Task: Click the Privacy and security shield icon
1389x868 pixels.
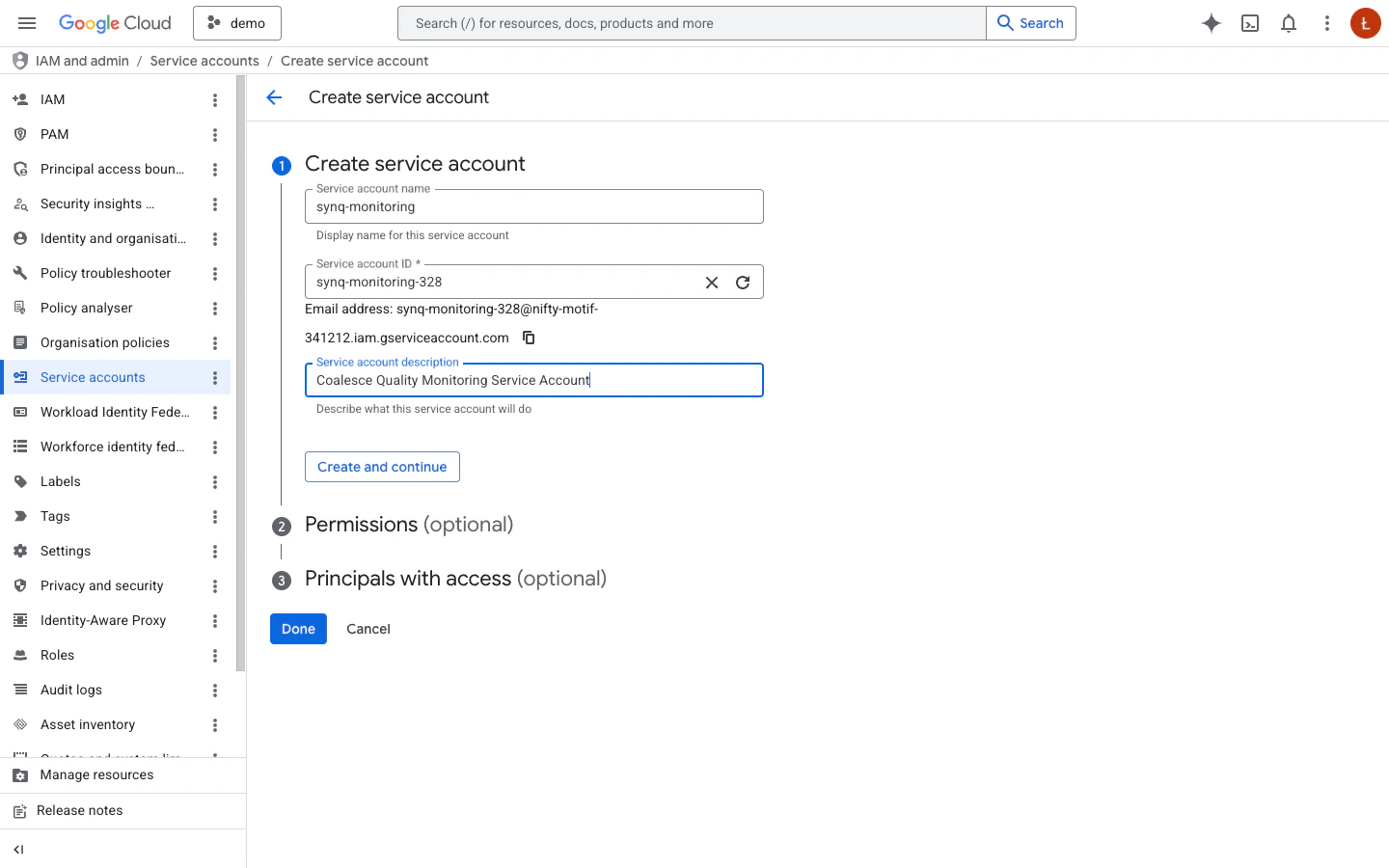Action: 20,585
